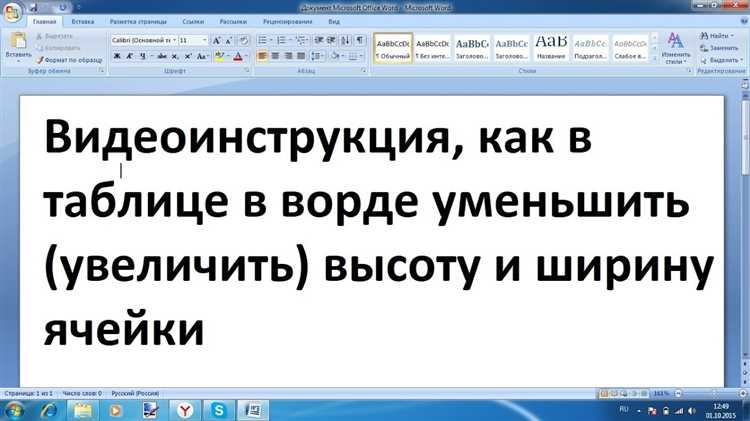Click Заменить (Replace)
The width and height of the screenshot is (750, 421).
(x=719, y=48)
